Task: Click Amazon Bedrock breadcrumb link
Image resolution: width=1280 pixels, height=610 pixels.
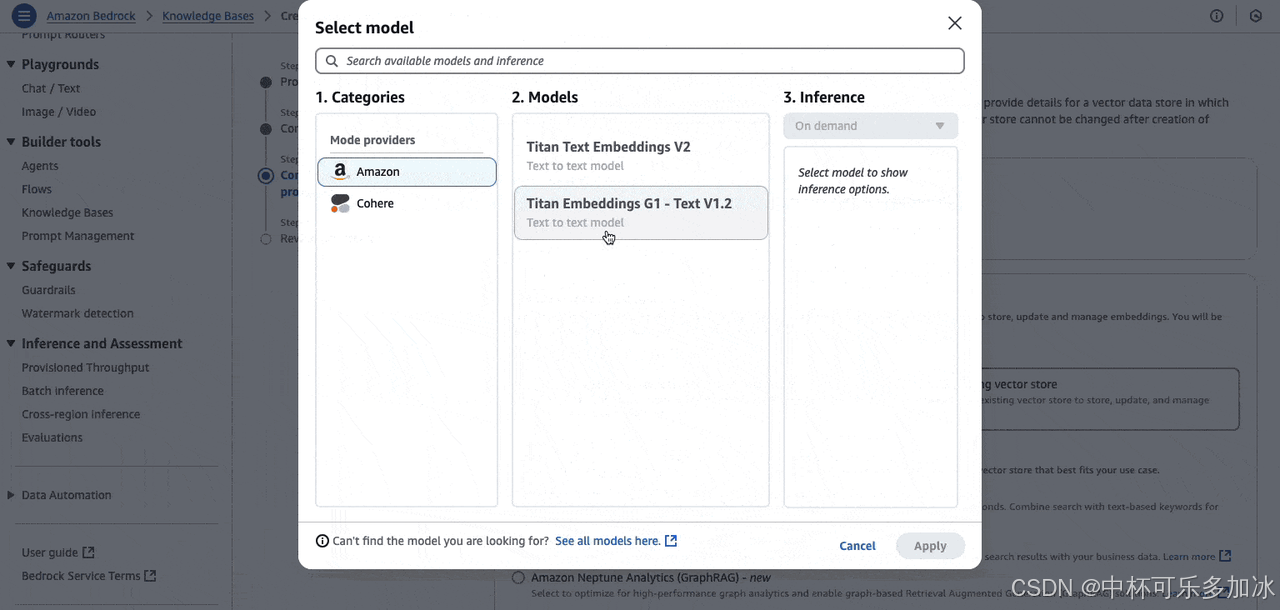Action: (90, 16)
